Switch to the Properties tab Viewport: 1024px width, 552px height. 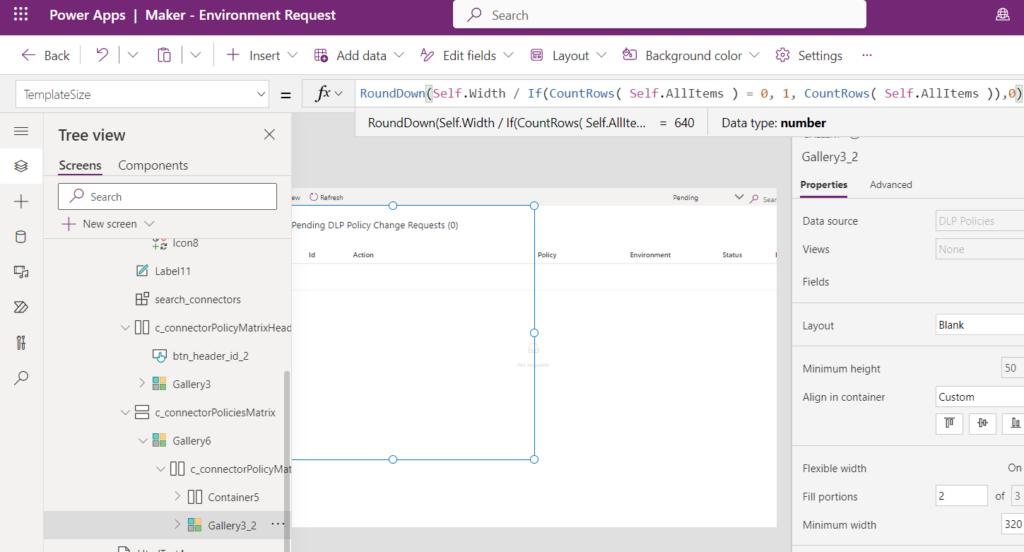point(824,185)
